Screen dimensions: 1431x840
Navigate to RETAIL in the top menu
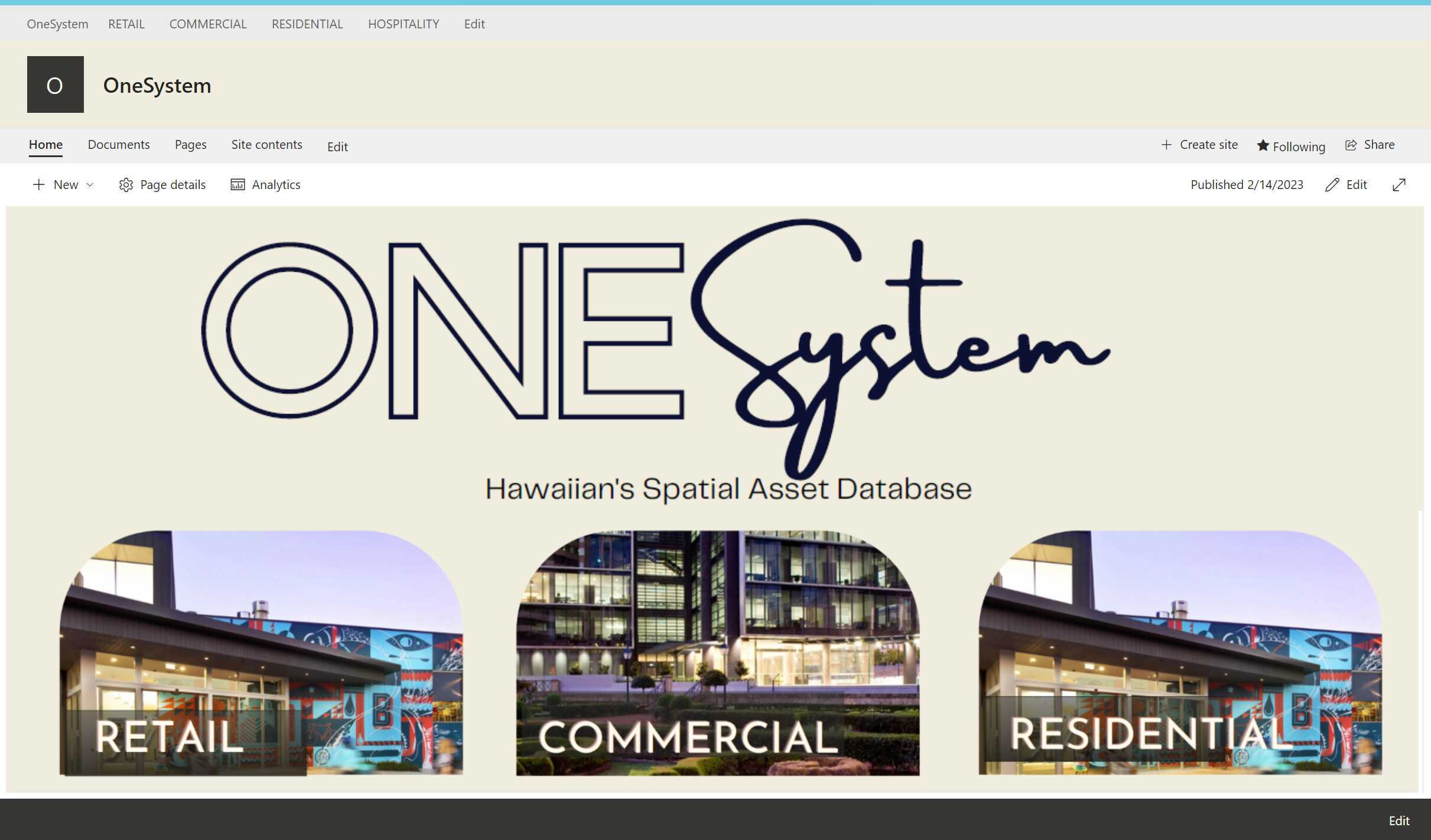[126, 24]
